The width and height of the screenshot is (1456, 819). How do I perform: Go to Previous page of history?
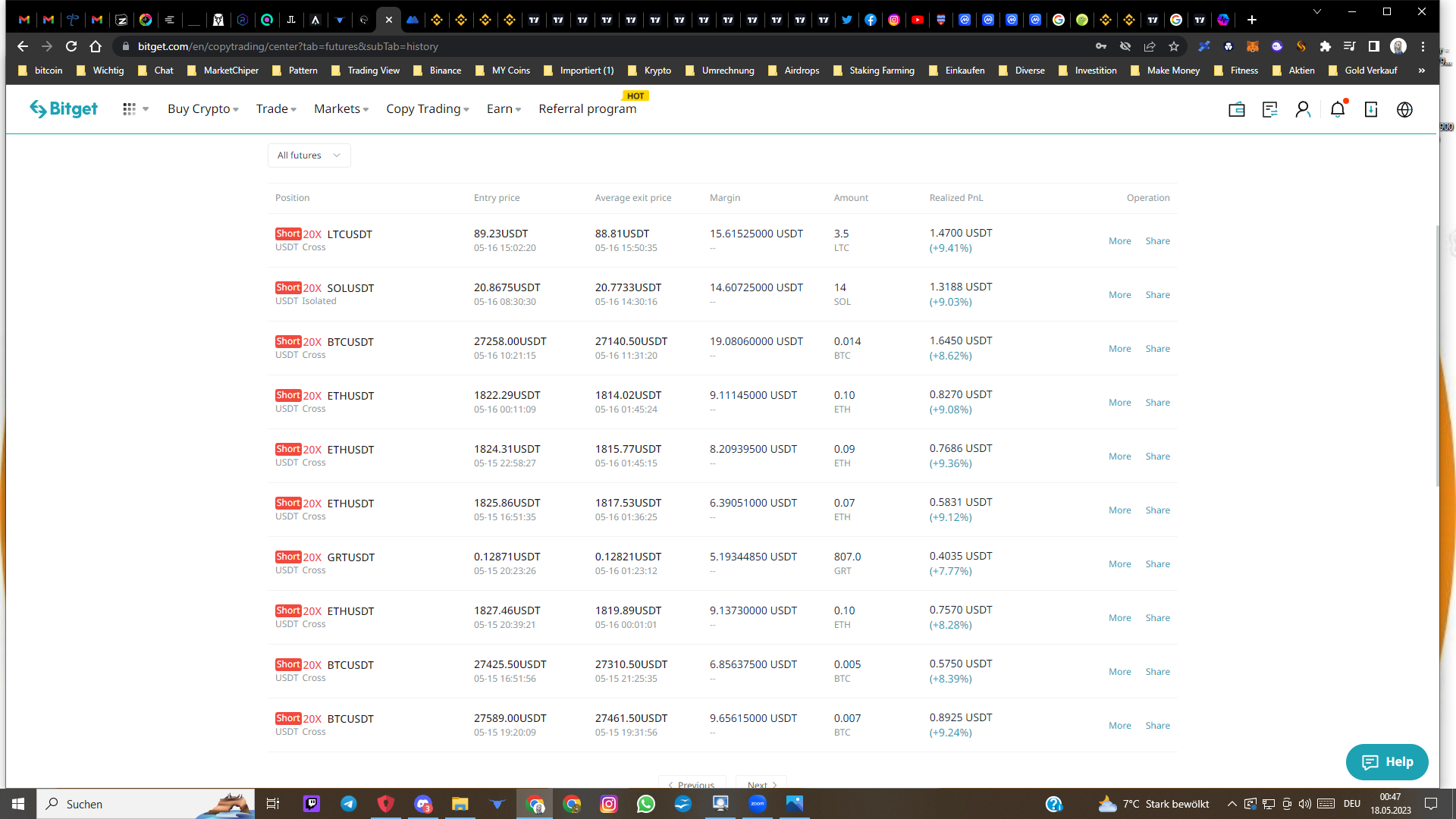click(x=692, y=784)
